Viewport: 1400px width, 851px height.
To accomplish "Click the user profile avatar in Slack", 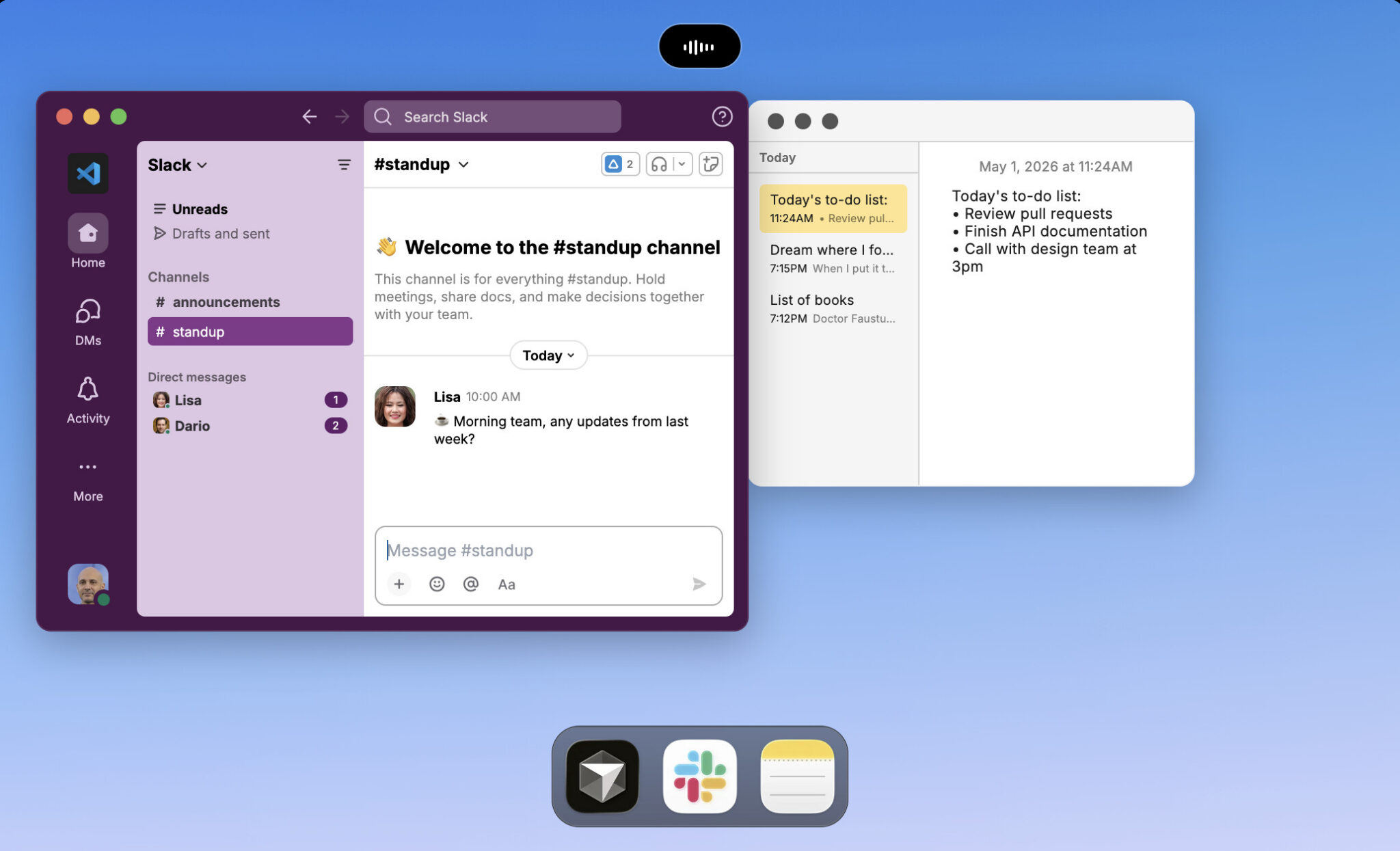I will tap(87, 584).
